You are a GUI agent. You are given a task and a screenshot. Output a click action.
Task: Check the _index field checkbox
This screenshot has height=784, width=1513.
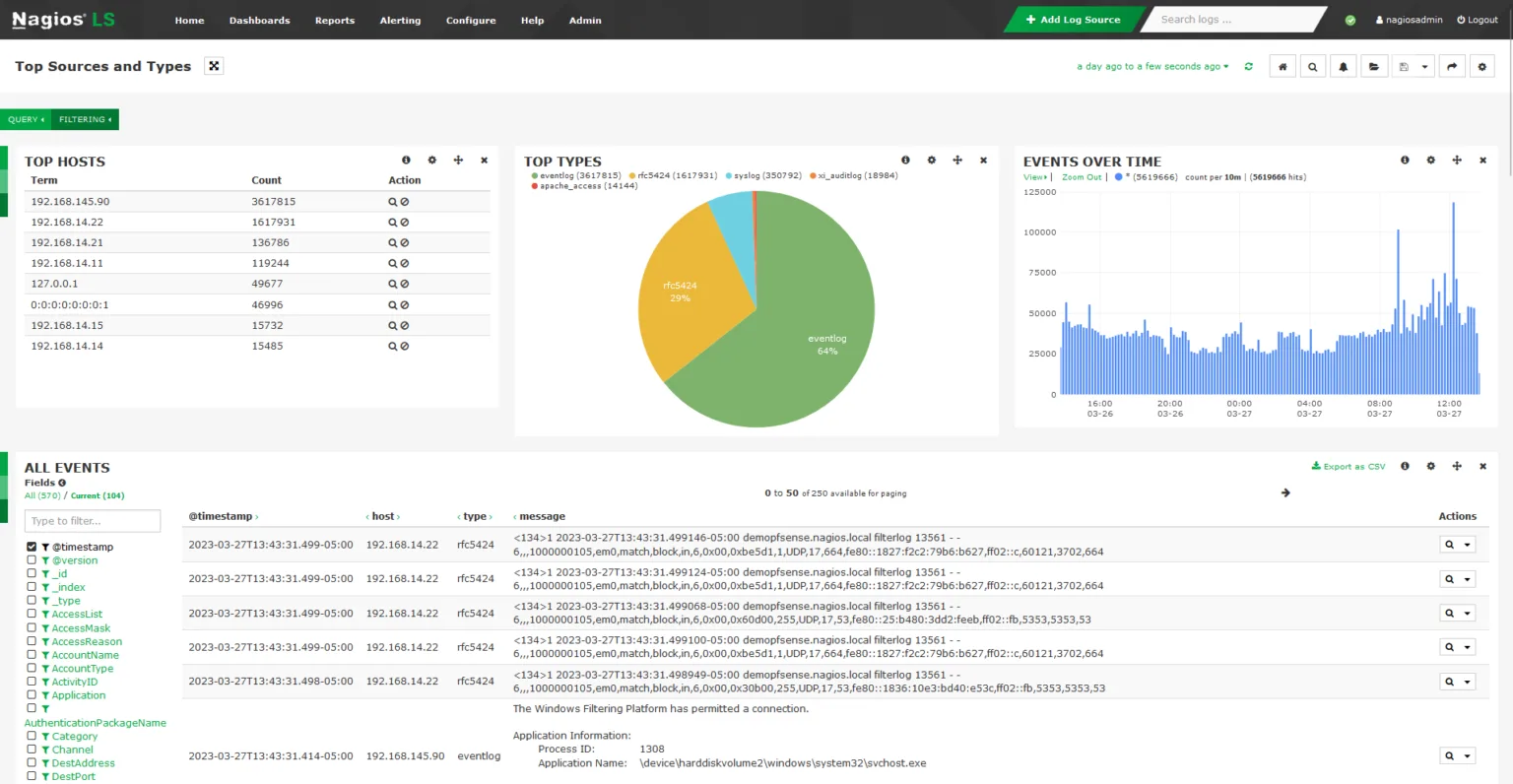point(32,587)
